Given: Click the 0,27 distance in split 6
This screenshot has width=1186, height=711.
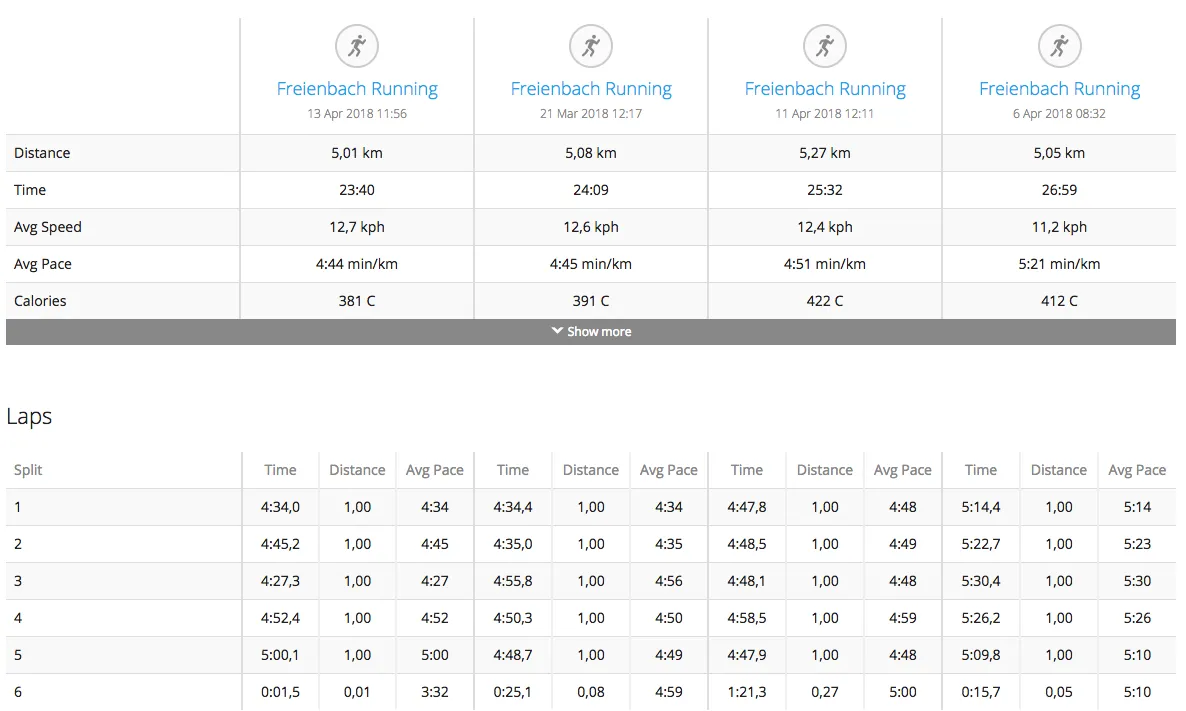Looking at the screenshot, I should (x=824, y=692).
